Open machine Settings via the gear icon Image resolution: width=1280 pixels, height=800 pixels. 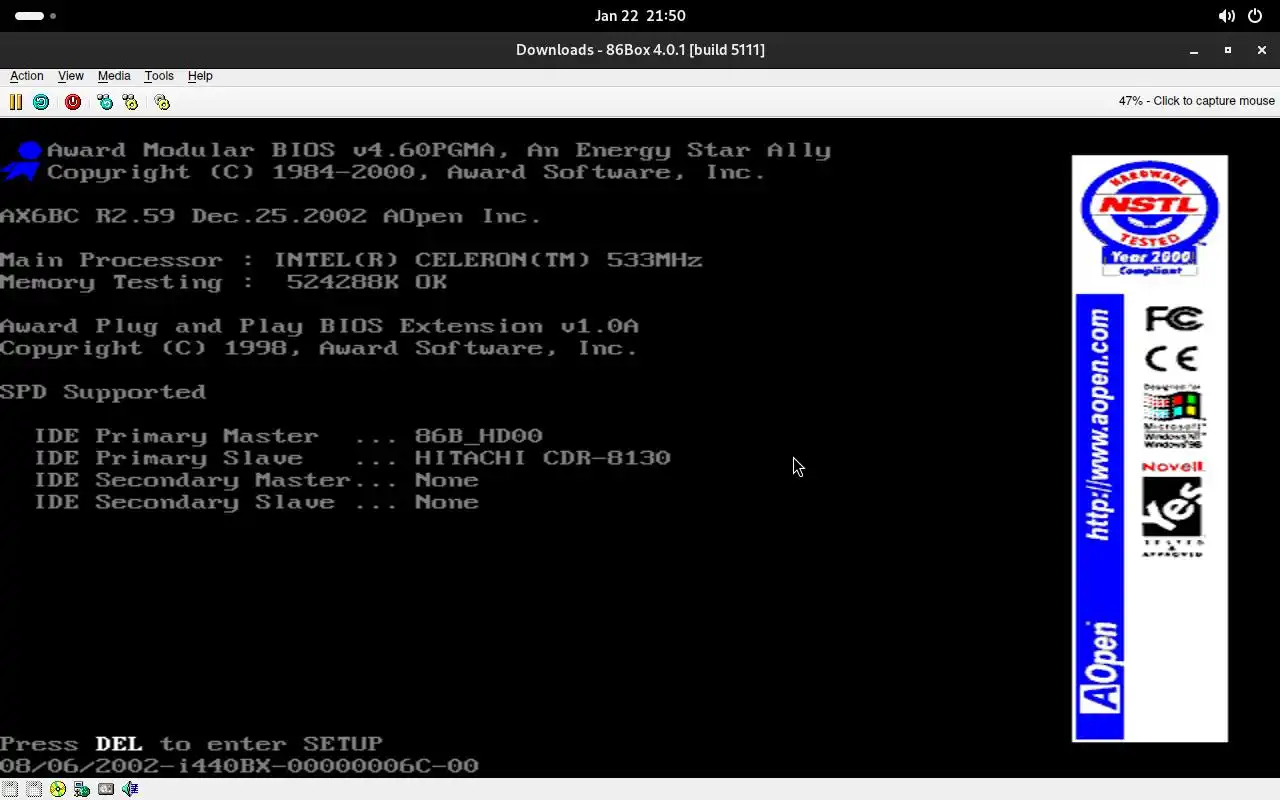(x=162, y=102)
